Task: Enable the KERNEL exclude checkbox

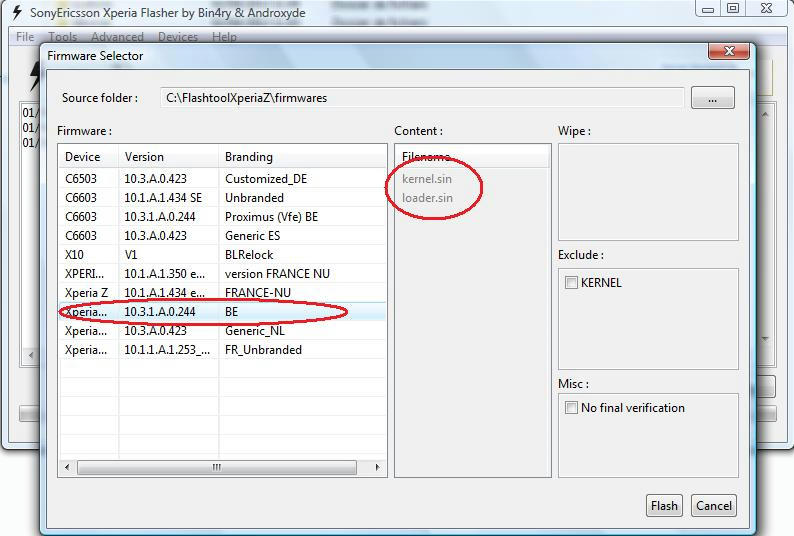Action: pyautogui.click(x=571, y=282)
